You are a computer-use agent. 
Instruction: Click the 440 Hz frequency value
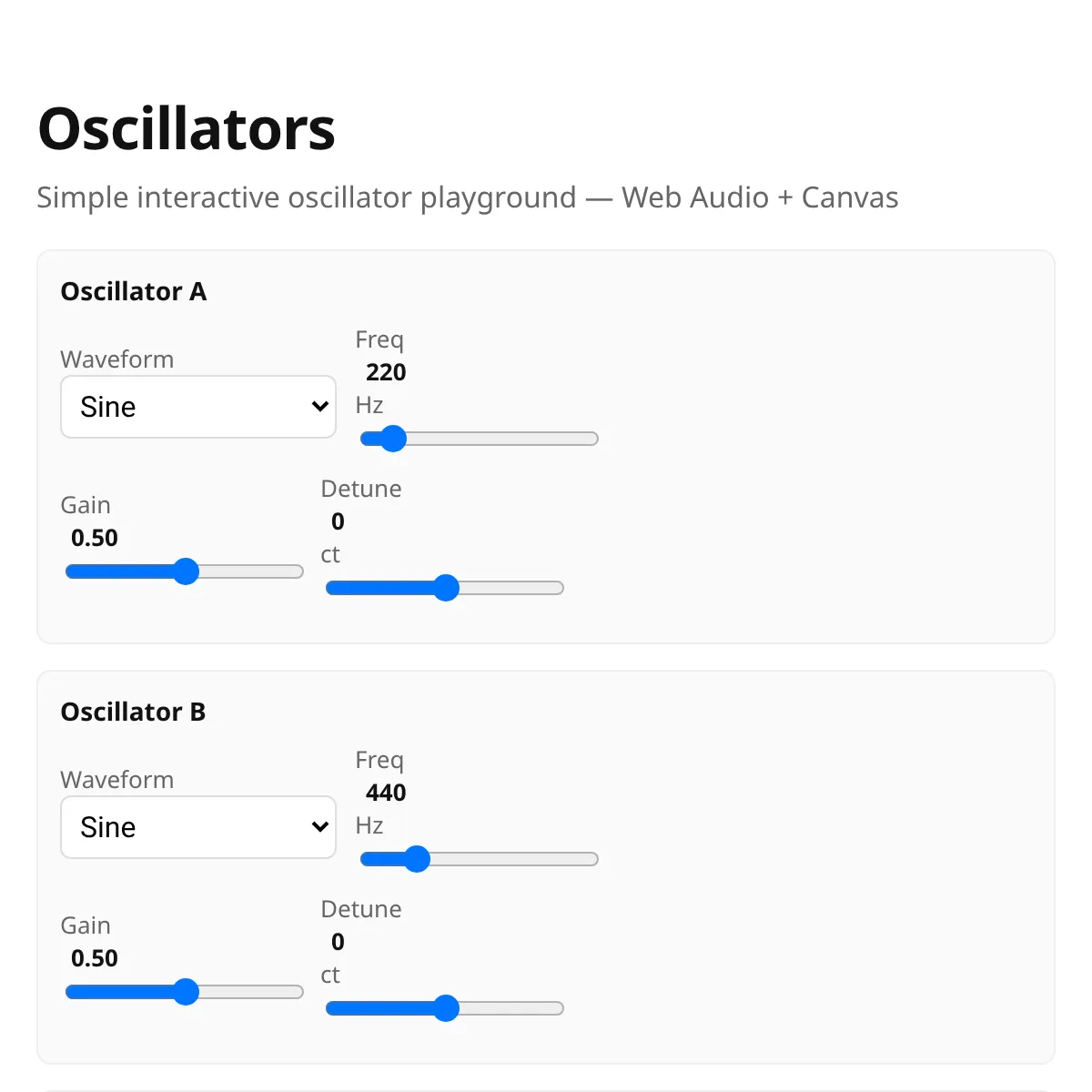point(386,793)
